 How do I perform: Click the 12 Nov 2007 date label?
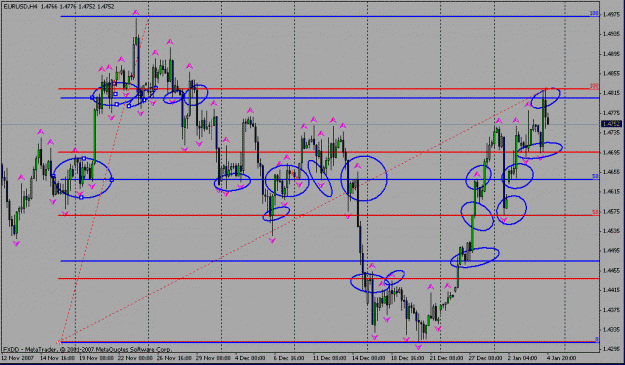tap(18, 358)
